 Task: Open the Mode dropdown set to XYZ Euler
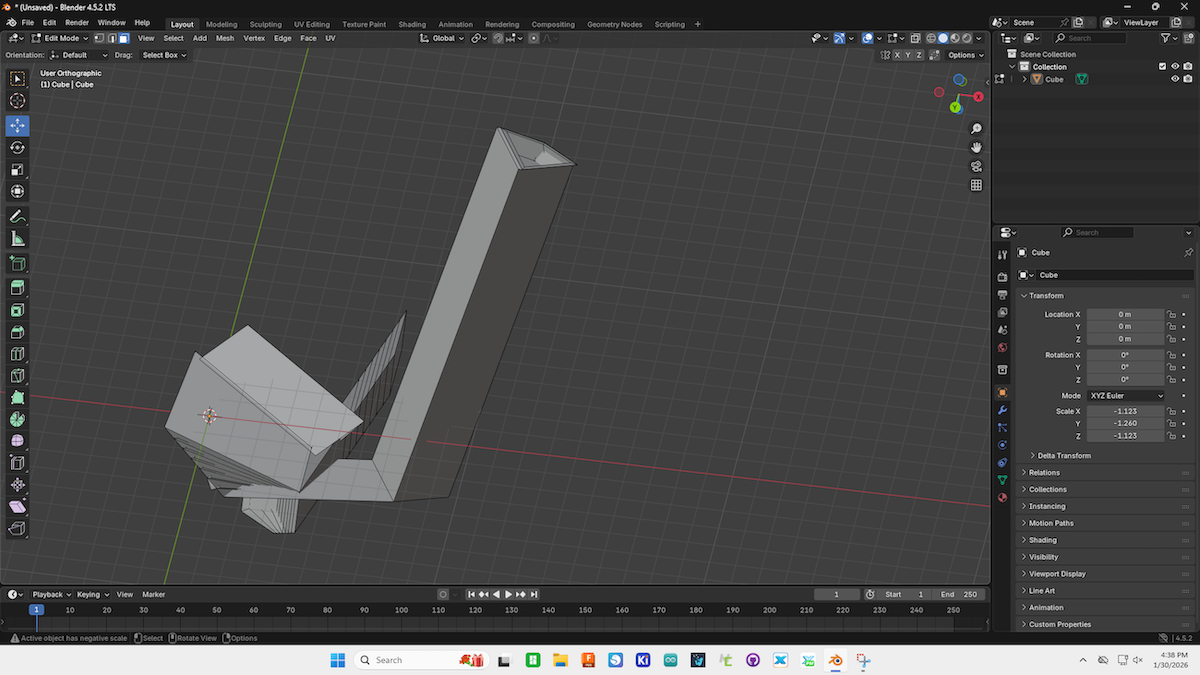point(1126,395)
